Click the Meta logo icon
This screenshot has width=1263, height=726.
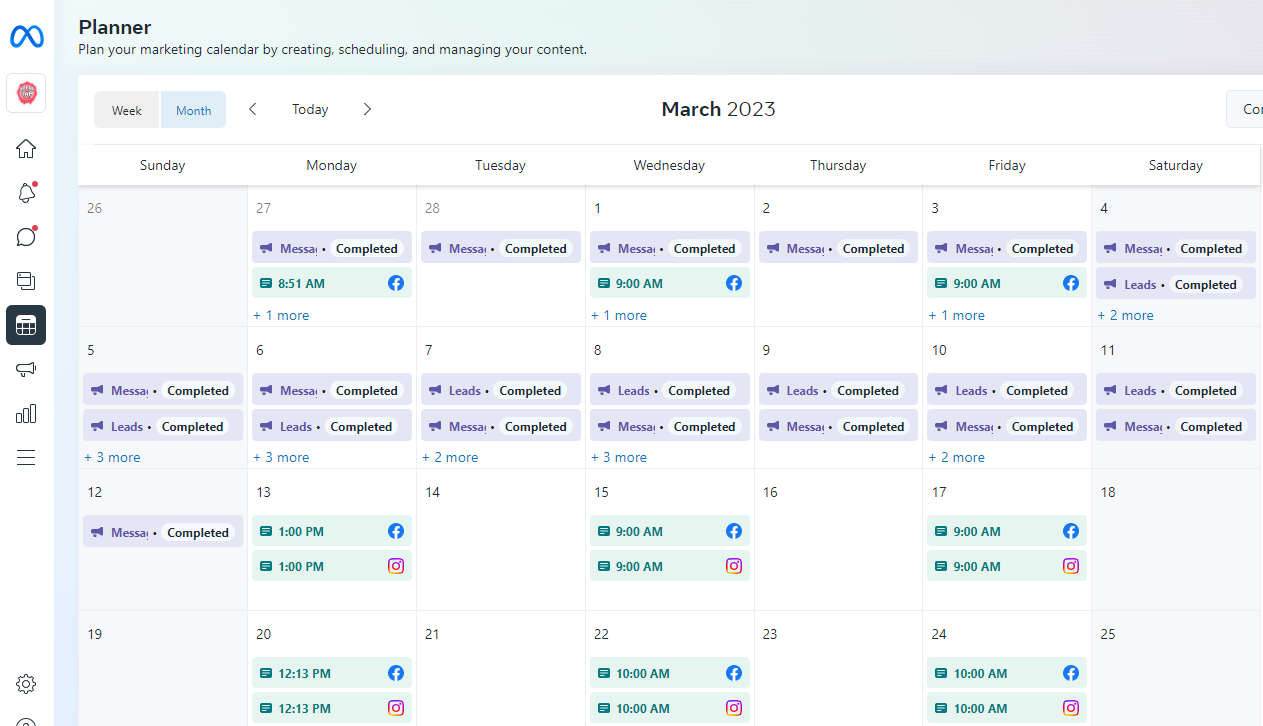(x=26, y=37)
